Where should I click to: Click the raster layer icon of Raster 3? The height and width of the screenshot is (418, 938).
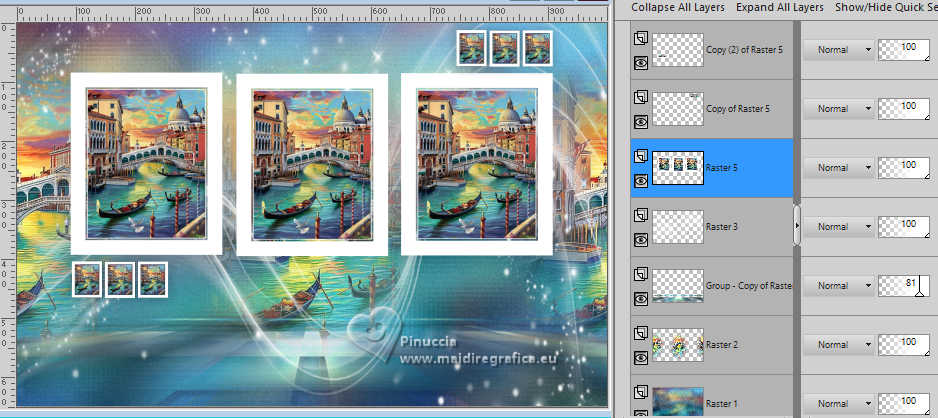640,215
